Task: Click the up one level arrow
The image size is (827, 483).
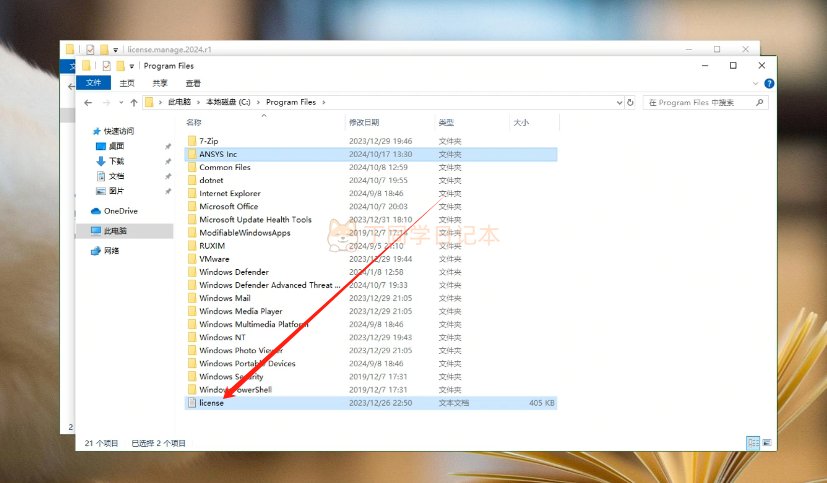Action: point(133,103)
